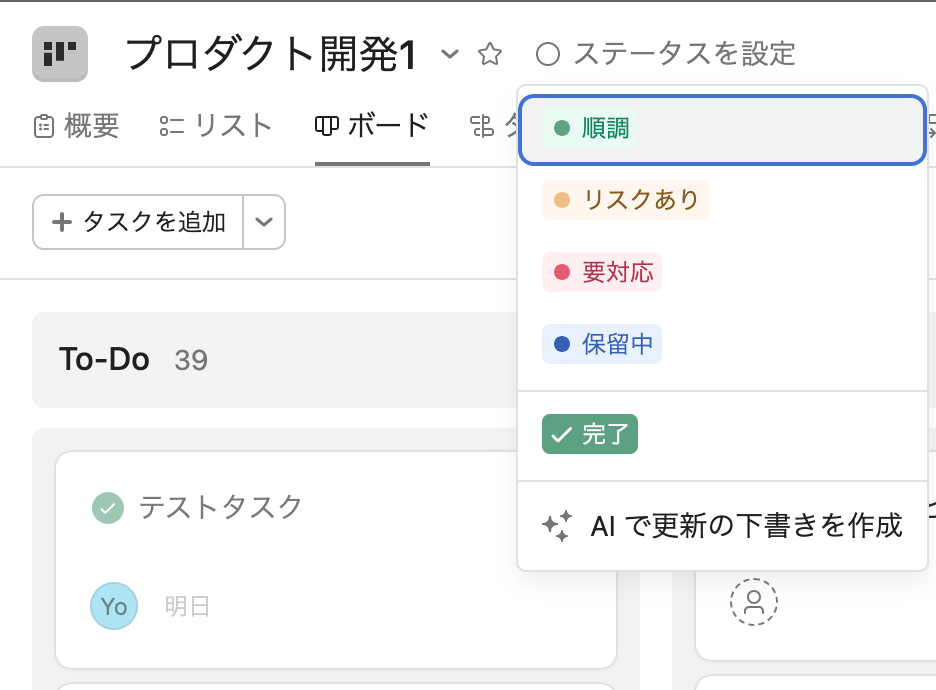Click the empty assignee icon on the card
Image resolution: width=936 pixels, height=690 pixels.
754,602
